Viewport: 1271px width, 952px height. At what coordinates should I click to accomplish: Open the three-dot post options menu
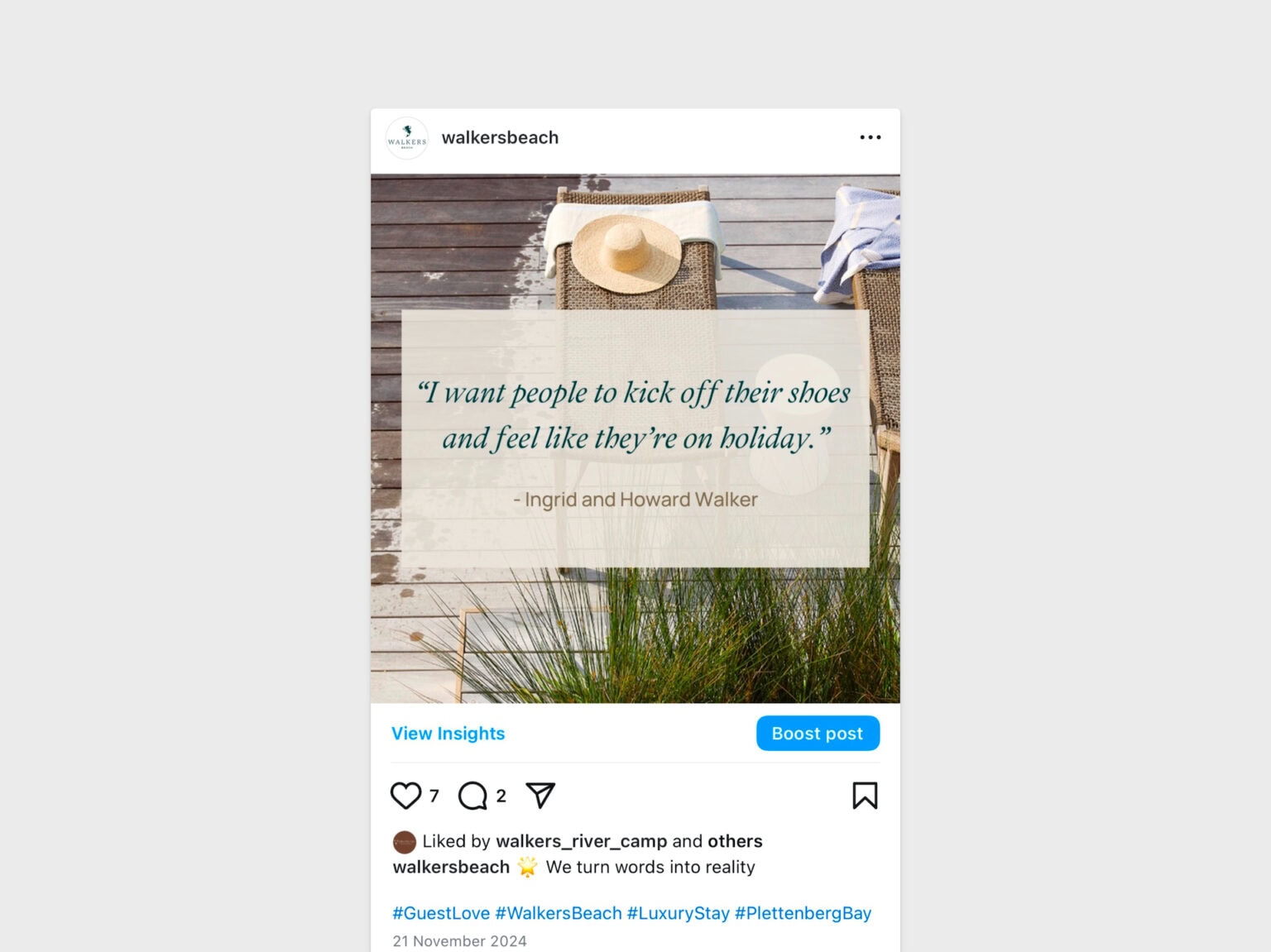point(871,137)
